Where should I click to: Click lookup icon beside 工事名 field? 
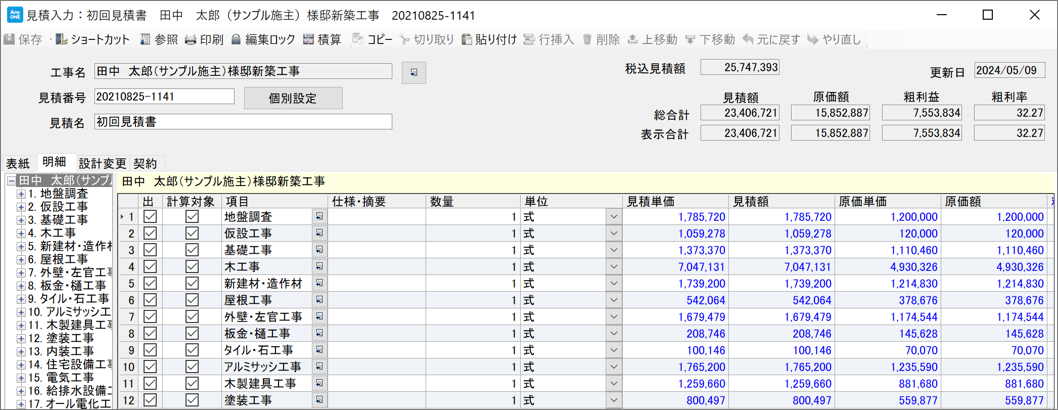(x=414, y=72)
